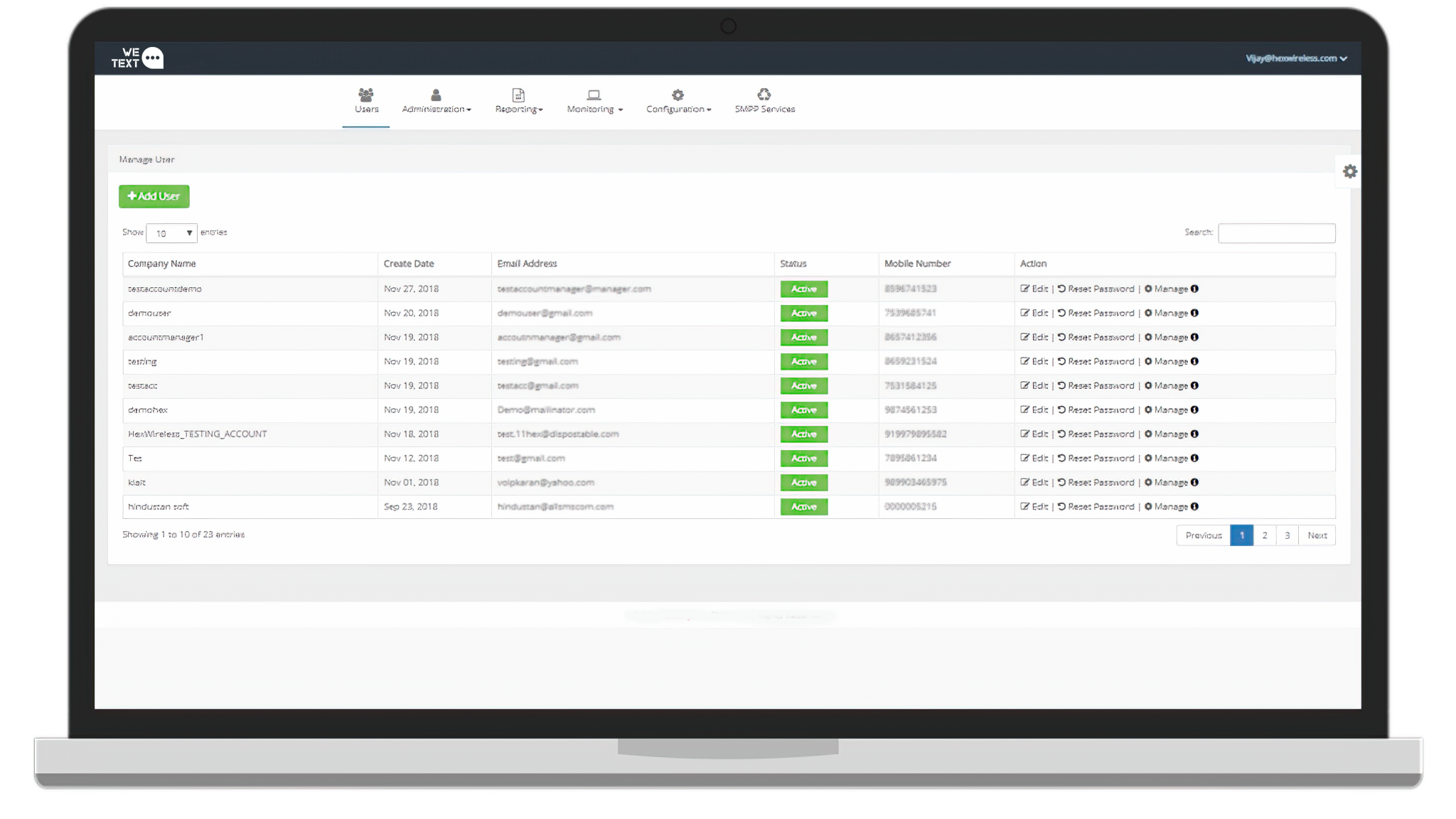The image size is (1456, 819).
Task: Click Edit icon for testaccountdemo row
Action: (x=1025, y=289)
